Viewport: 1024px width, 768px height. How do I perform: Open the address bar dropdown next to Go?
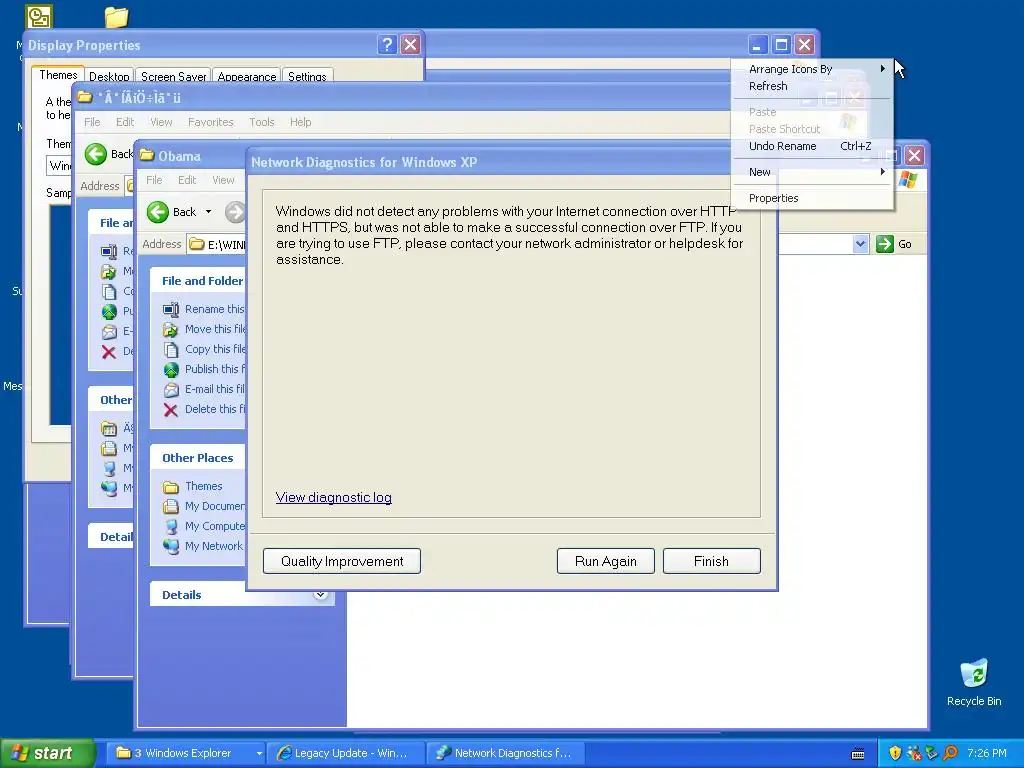[x=860, y=244]
